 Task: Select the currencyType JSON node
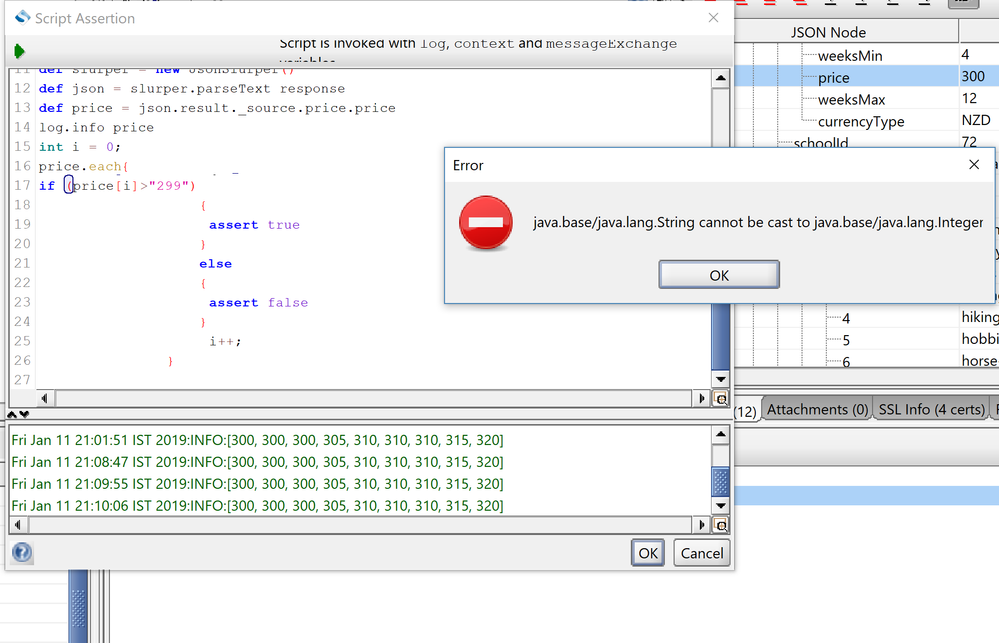(x=860, y=121)
